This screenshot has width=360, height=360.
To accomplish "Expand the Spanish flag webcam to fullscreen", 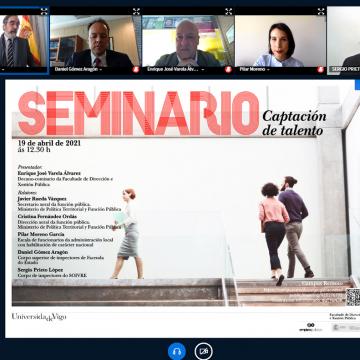I will click(44, 11).
